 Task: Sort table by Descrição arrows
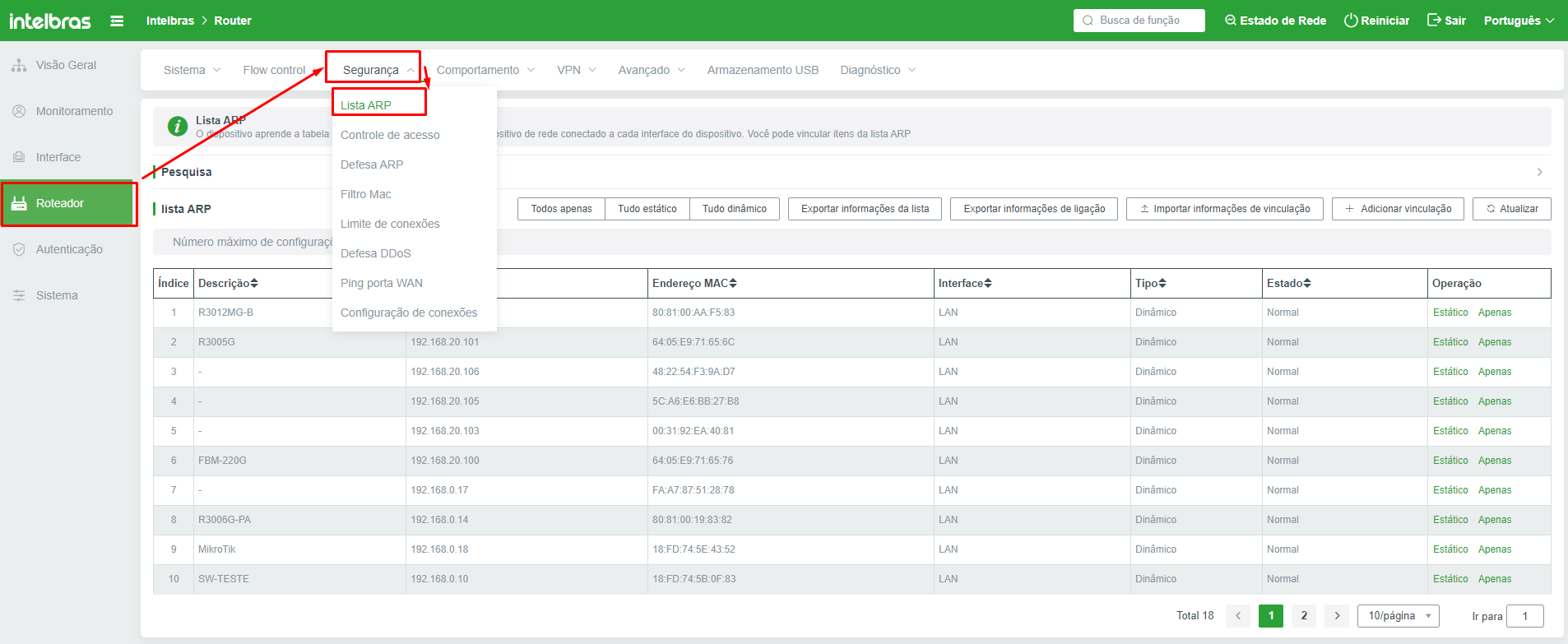click(x=254, y=283)
